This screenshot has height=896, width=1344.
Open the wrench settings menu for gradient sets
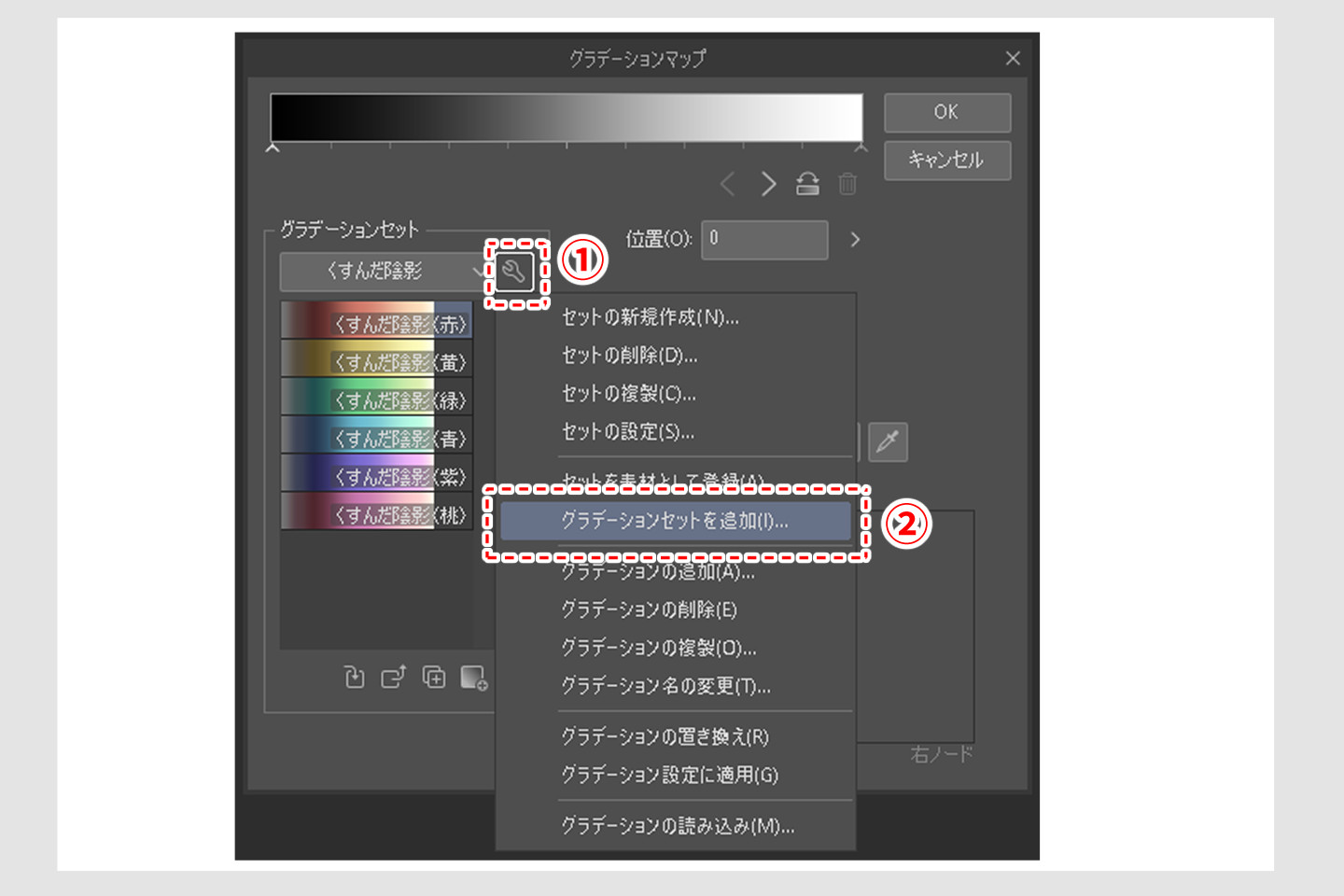pyautogui.click(x=513, y=272)
